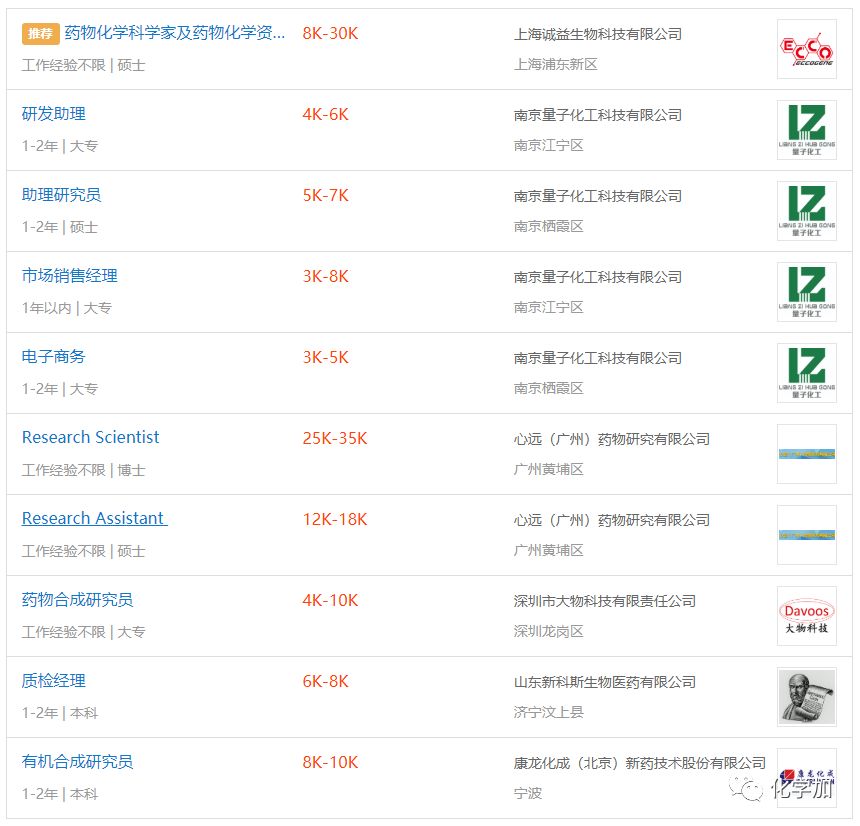Click the 6K-8K salary
This screenshot has width=860, height=826.
tap(326, 681)
